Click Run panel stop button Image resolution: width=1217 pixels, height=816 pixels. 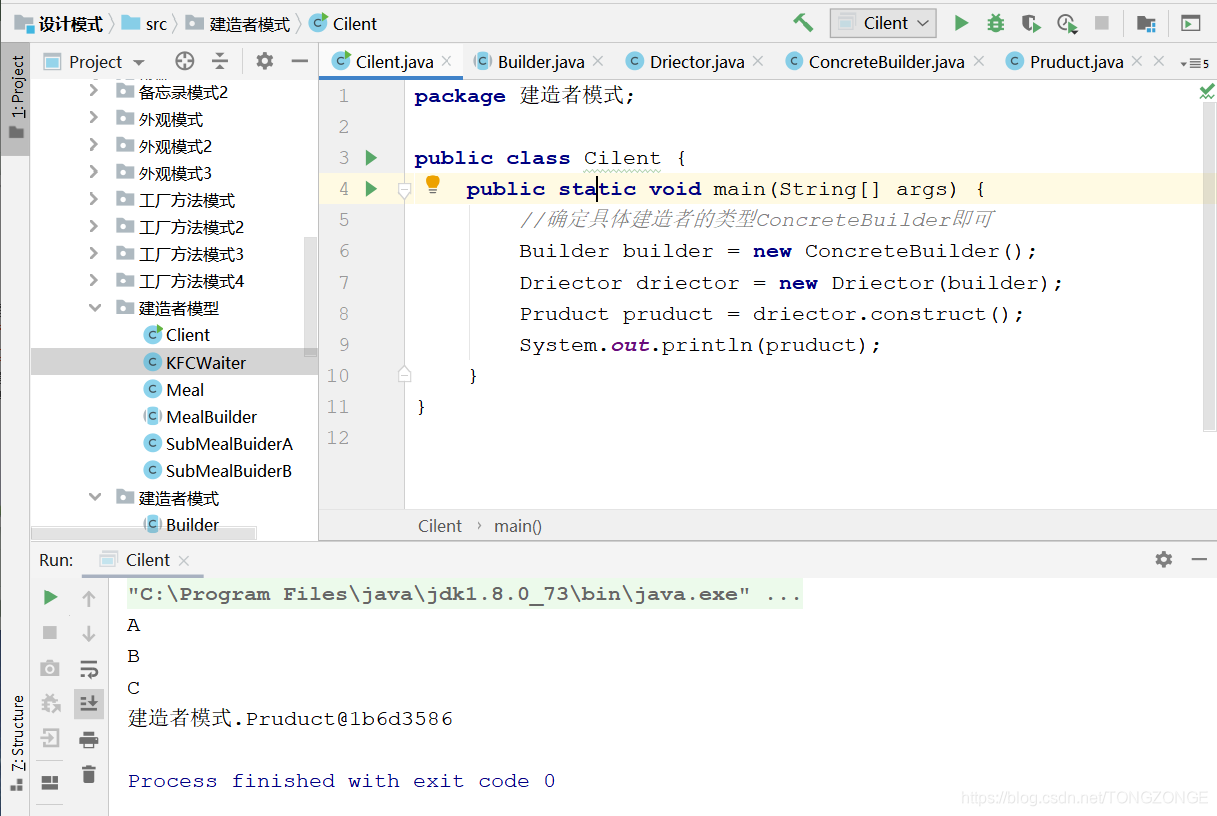click(x=50, y=633)
